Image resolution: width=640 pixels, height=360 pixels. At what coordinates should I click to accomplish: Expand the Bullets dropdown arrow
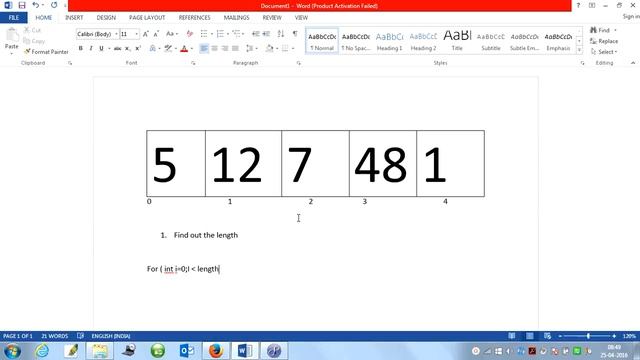[x=212, y=34]
